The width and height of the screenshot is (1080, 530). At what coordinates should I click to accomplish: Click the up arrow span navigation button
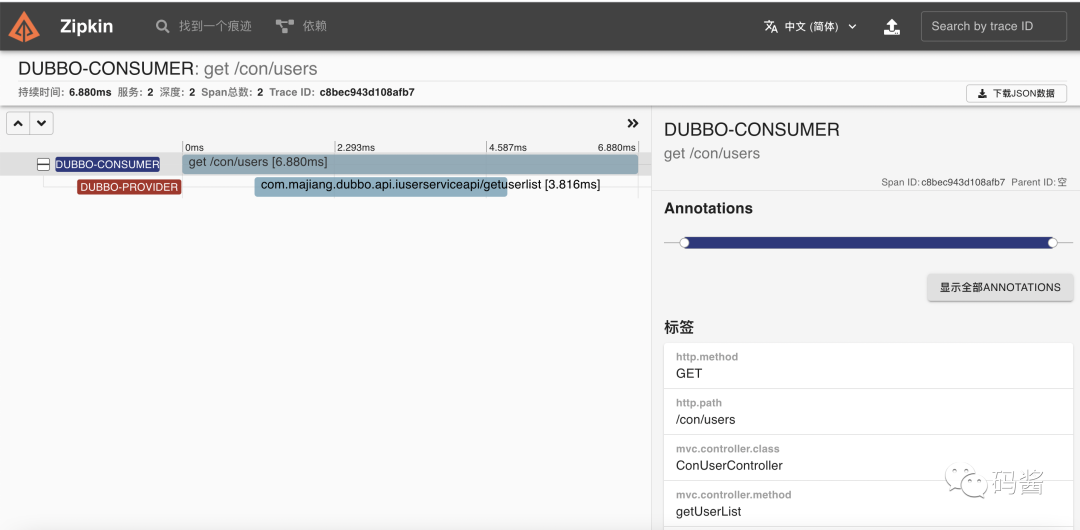pyautogui.click(x=19, y=123)
